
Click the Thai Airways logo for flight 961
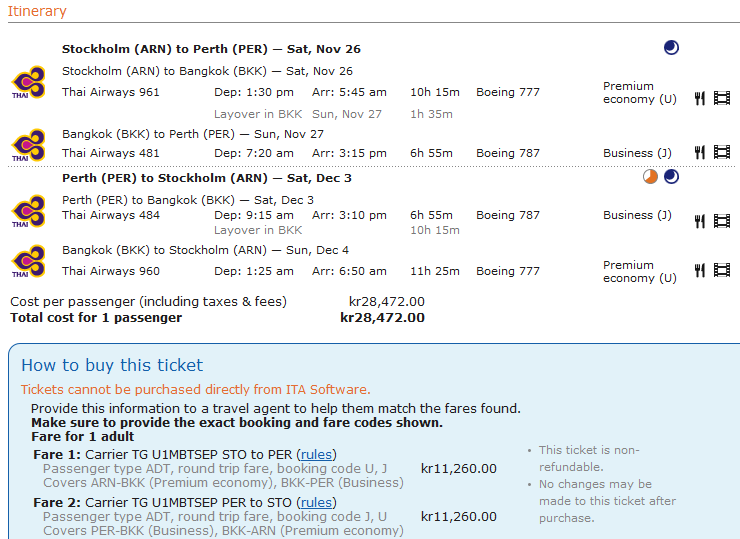(28, 82)
